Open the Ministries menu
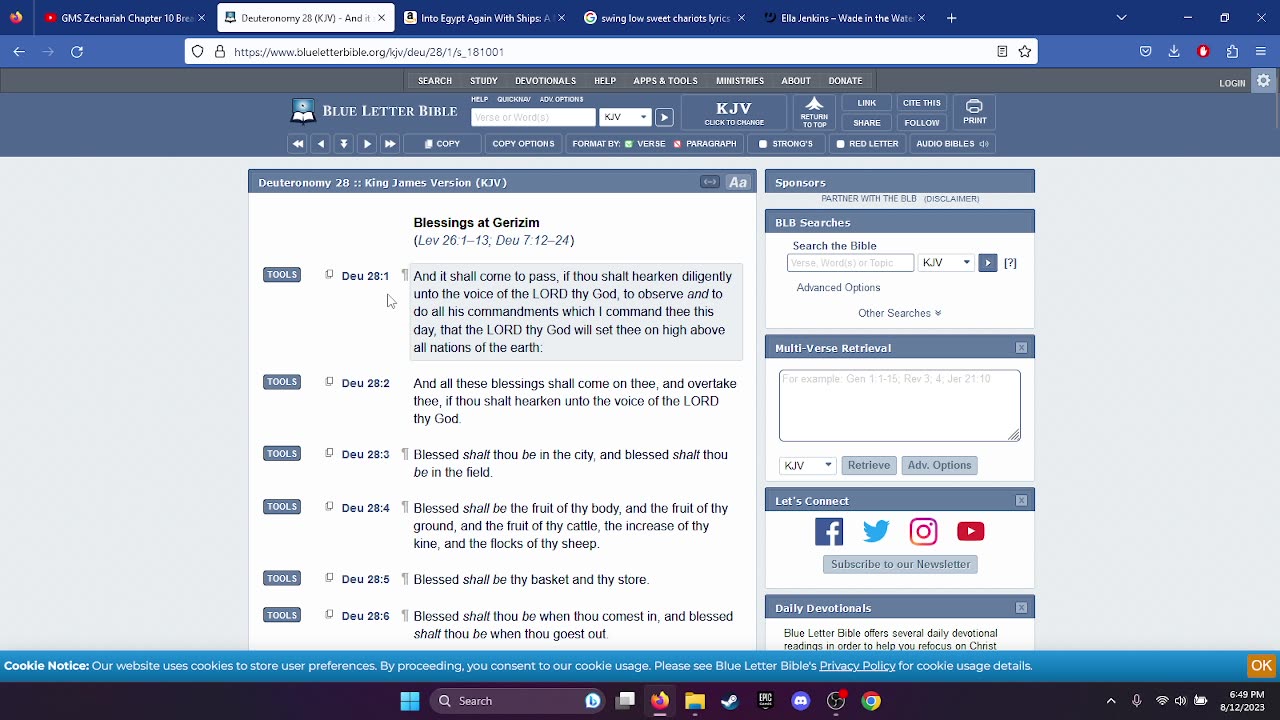 (x=740, y=81)
